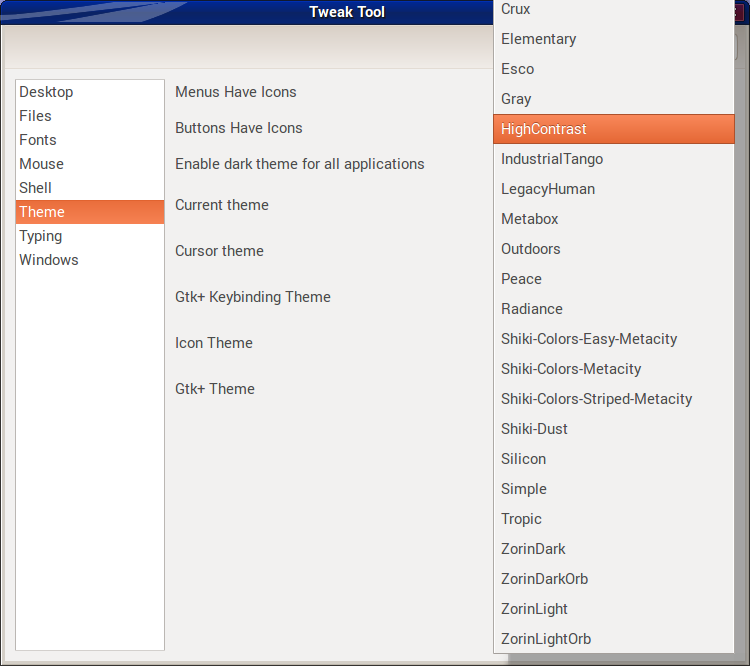The image size is (750, 666).
Task: Select IndustrialTango from the dropdown list
Action: (552, 159)
